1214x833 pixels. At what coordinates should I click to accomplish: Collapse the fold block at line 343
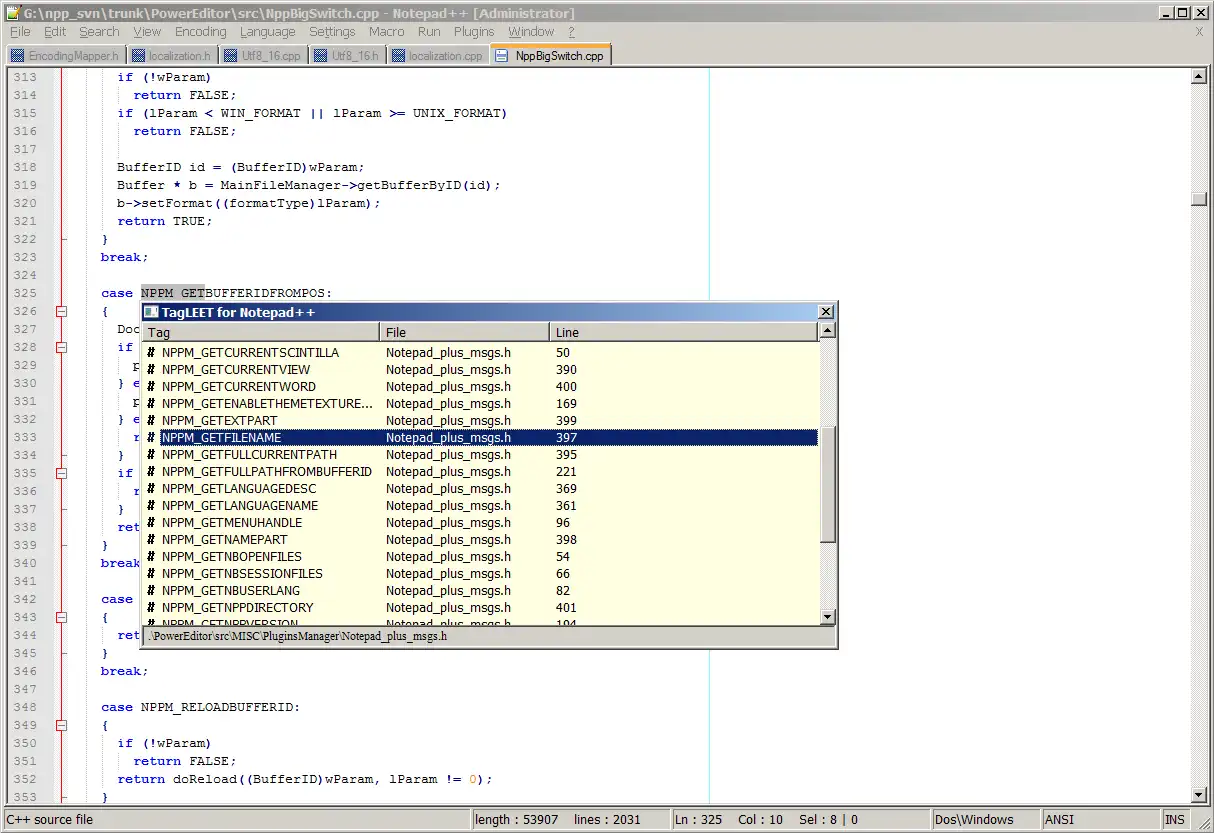pyautogui.click(x=61, y=617)
